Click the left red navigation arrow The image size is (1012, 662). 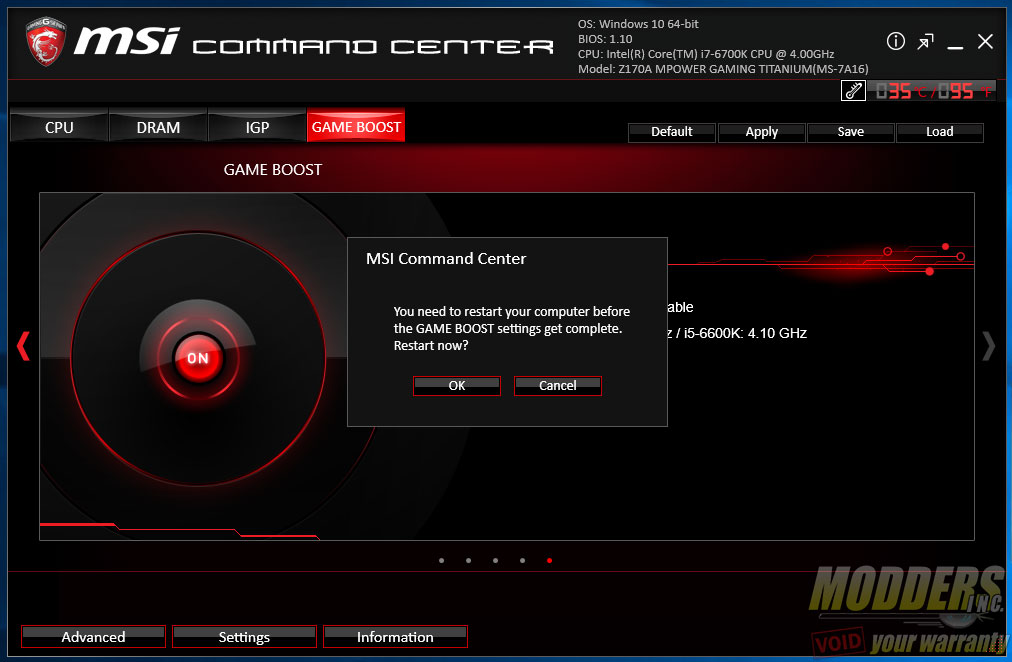tap(23, 346)
